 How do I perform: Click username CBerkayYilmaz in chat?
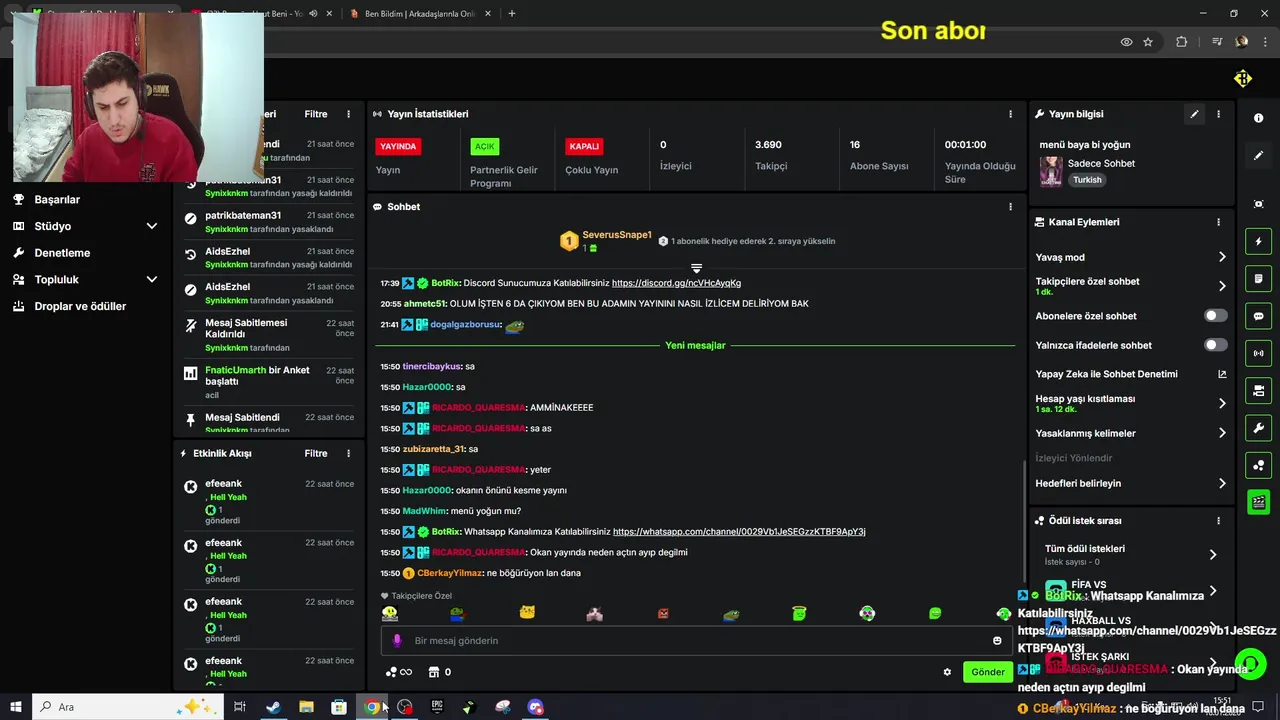point(449,573)
